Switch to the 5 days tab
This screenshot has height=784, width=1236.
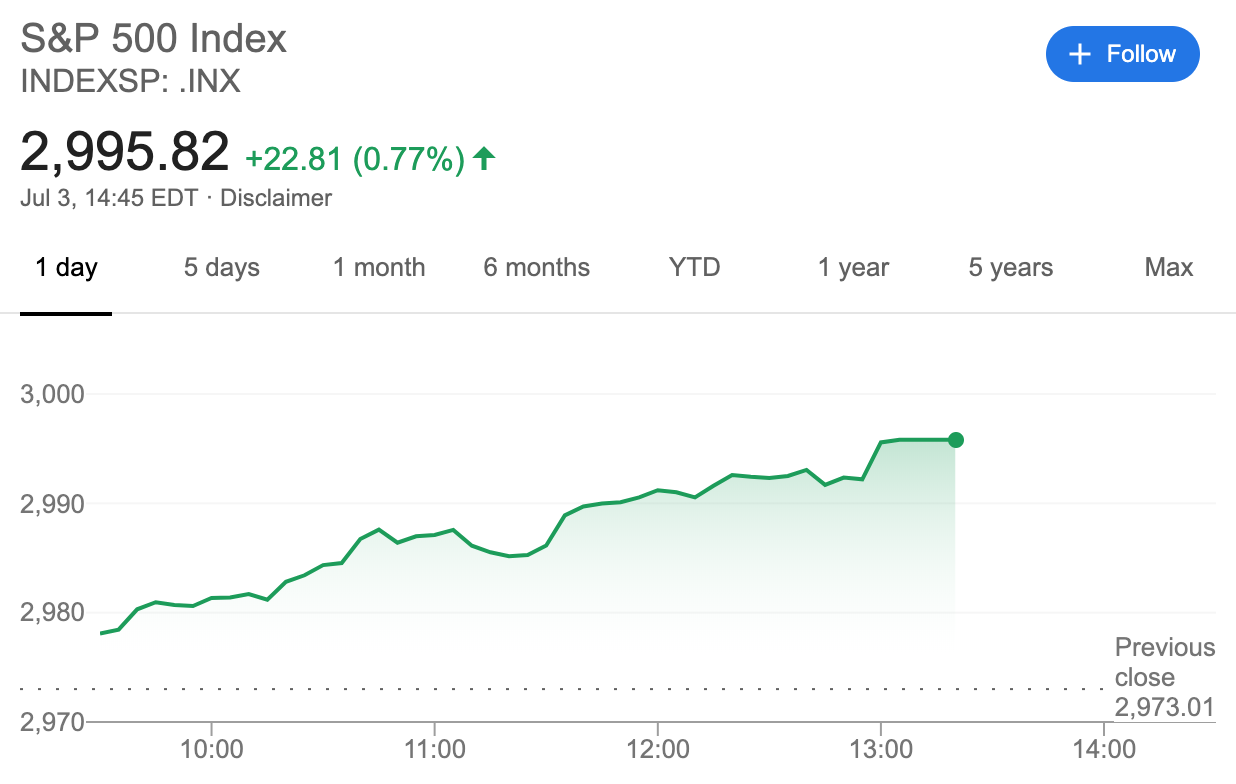point(222,268)
